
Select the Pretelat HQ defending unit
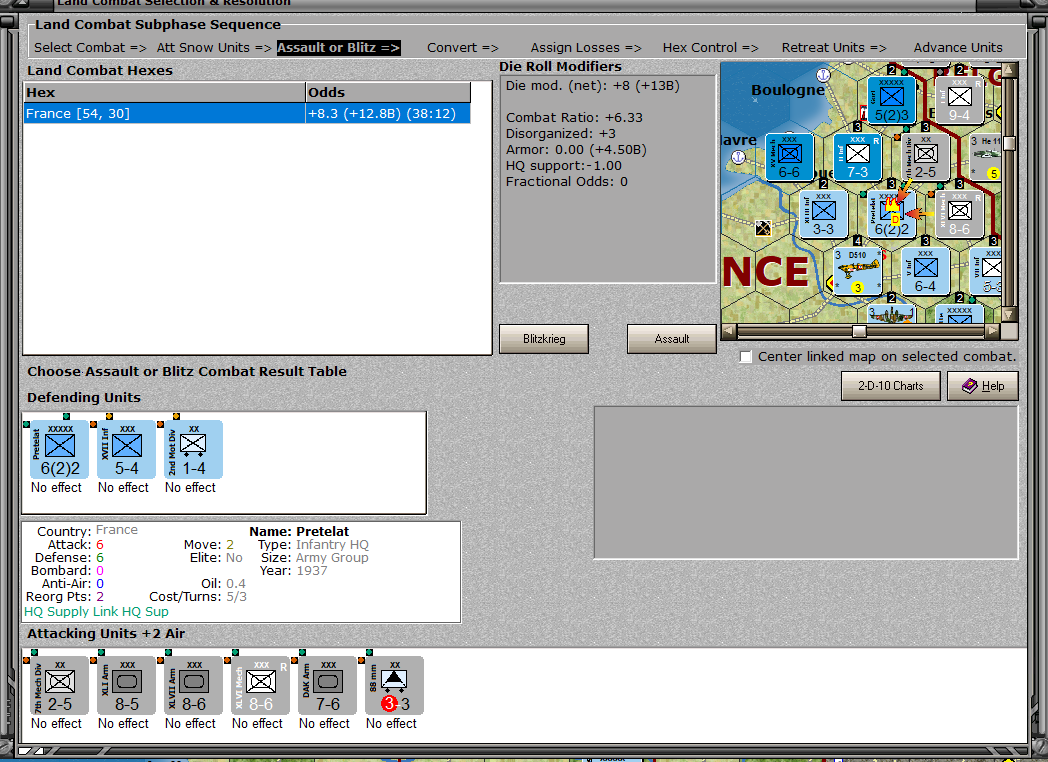click(59, 449)
